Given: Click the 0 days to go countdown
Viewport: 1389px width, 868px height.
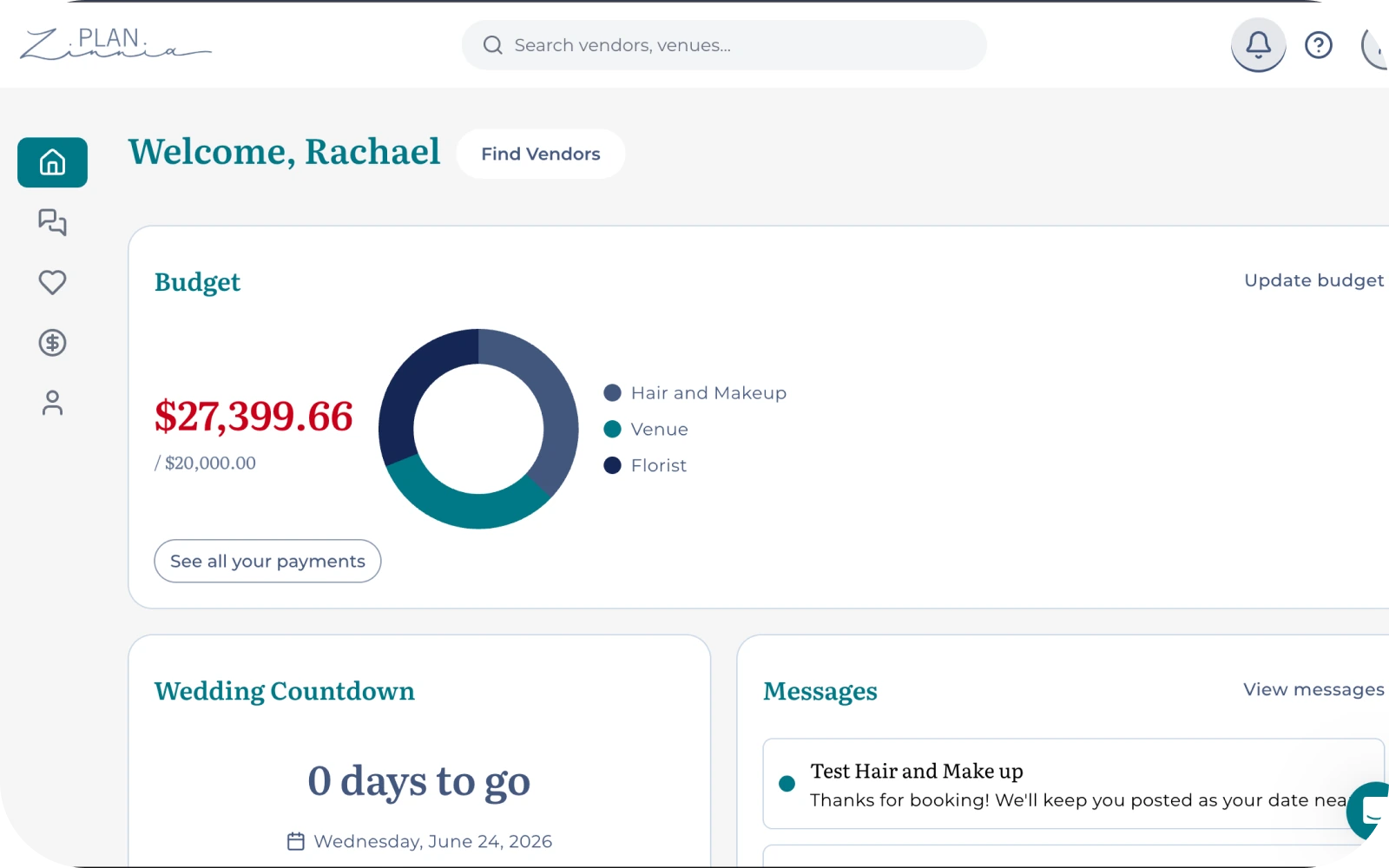Looking at the screenshot, I should coord(418,780).
